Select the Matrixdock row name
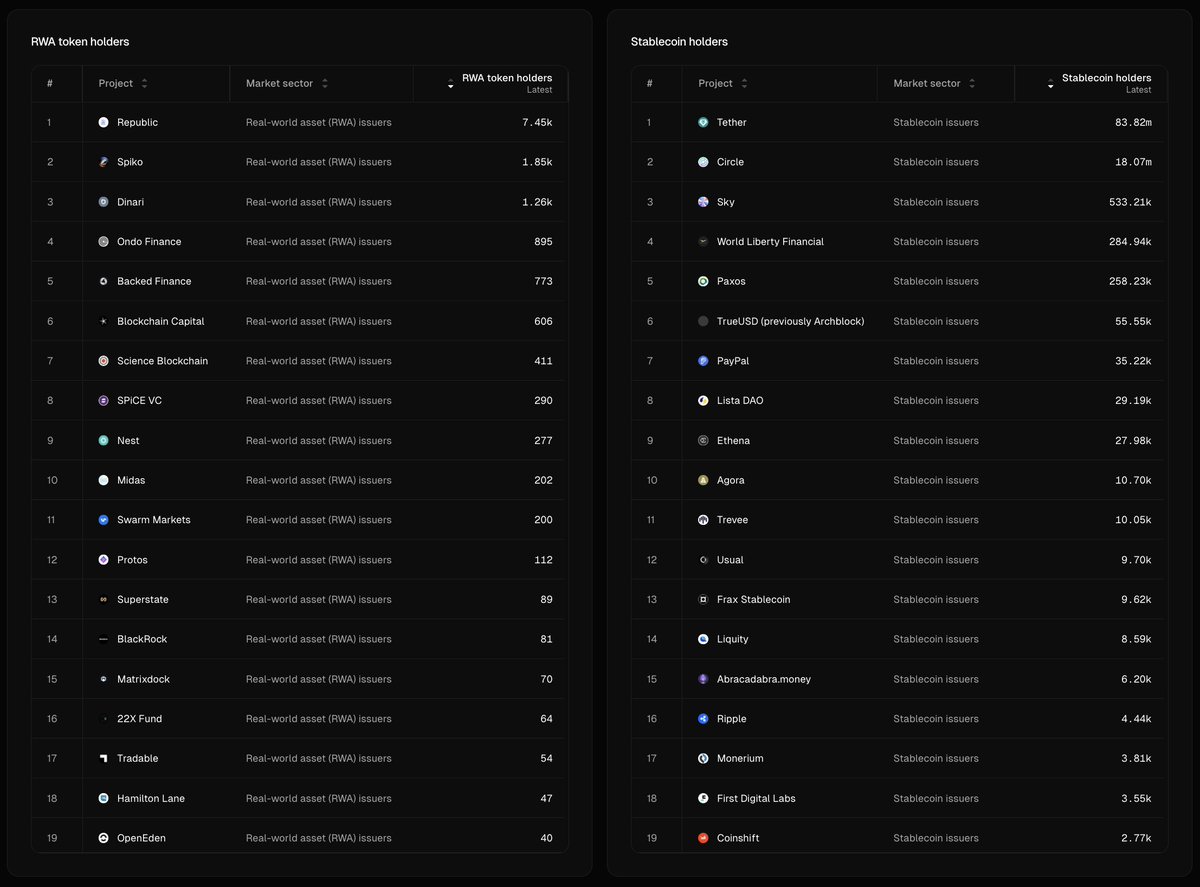 [143, 679]
